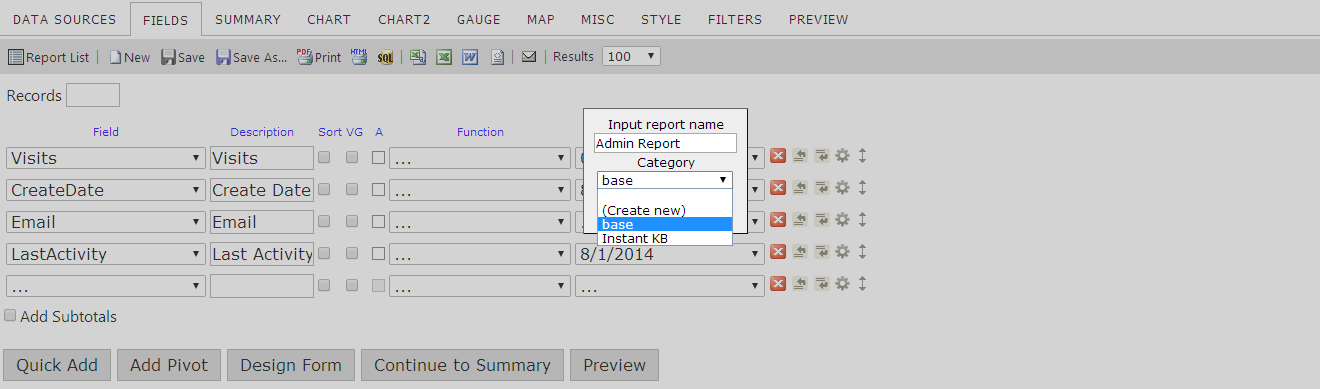This screenshot has width=1320, height=389.
Task: Click the bottom Preview button
Action: point(615,365)
